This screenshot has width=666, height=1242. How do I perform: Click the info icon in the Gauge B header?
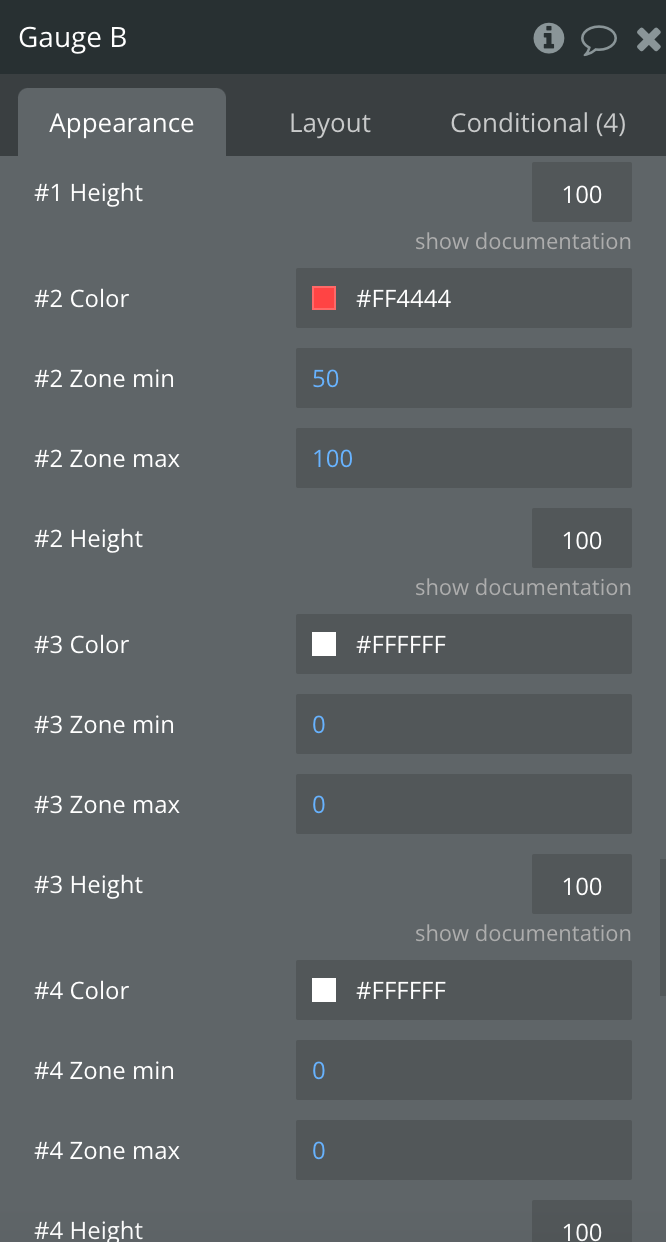[548, 38]
